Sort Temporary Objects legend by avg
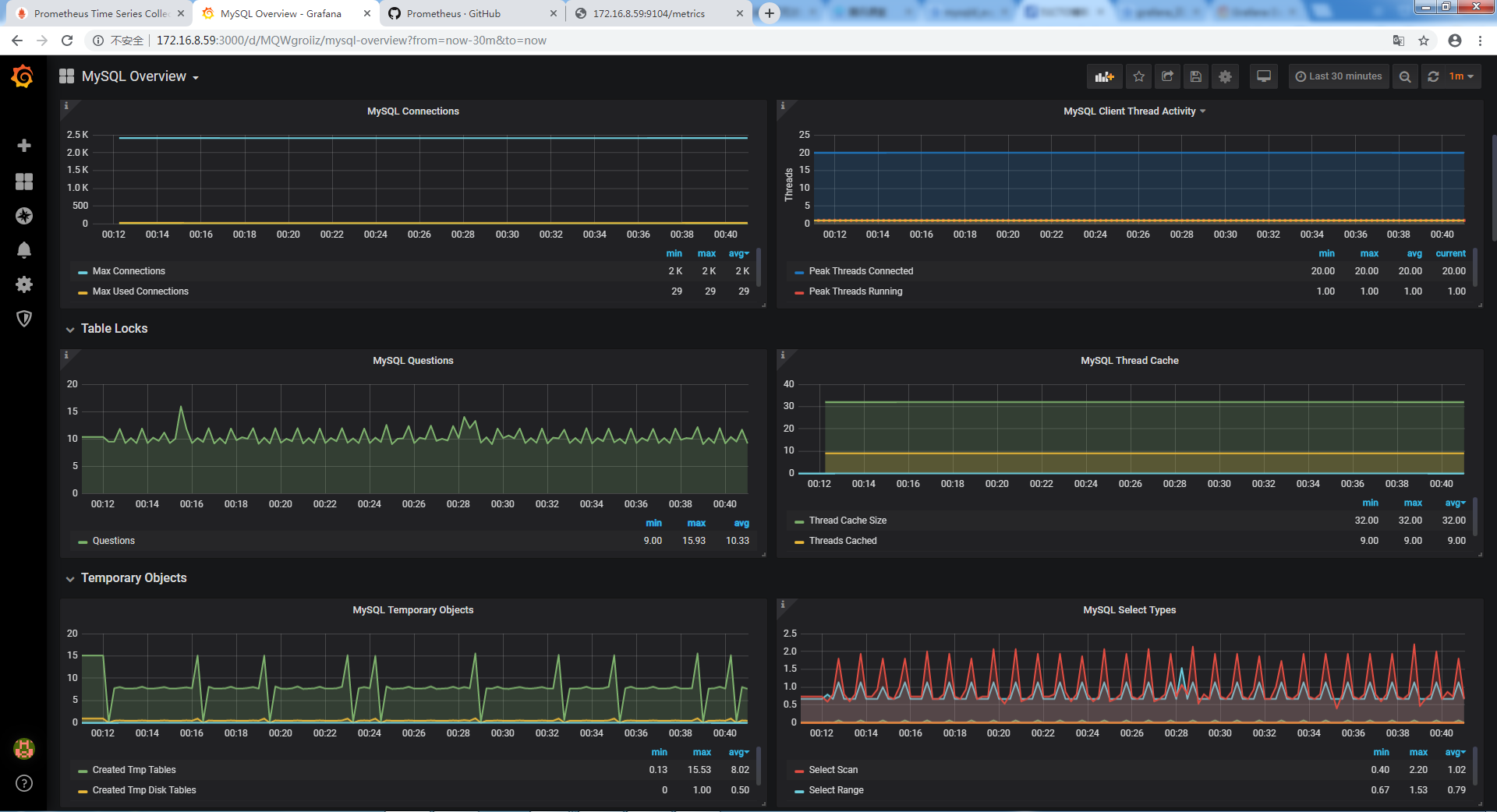 pyautogui.click(x=738, y=753)
